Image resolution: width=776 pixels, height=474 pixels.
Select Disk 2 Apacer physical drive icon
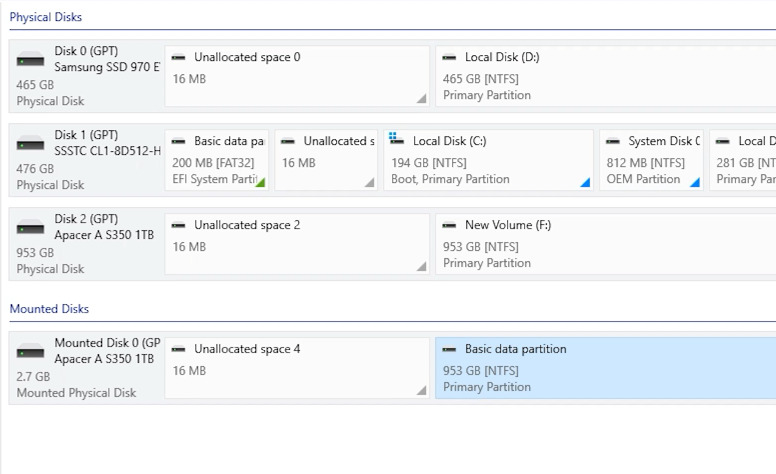click(x=30, y=229)
